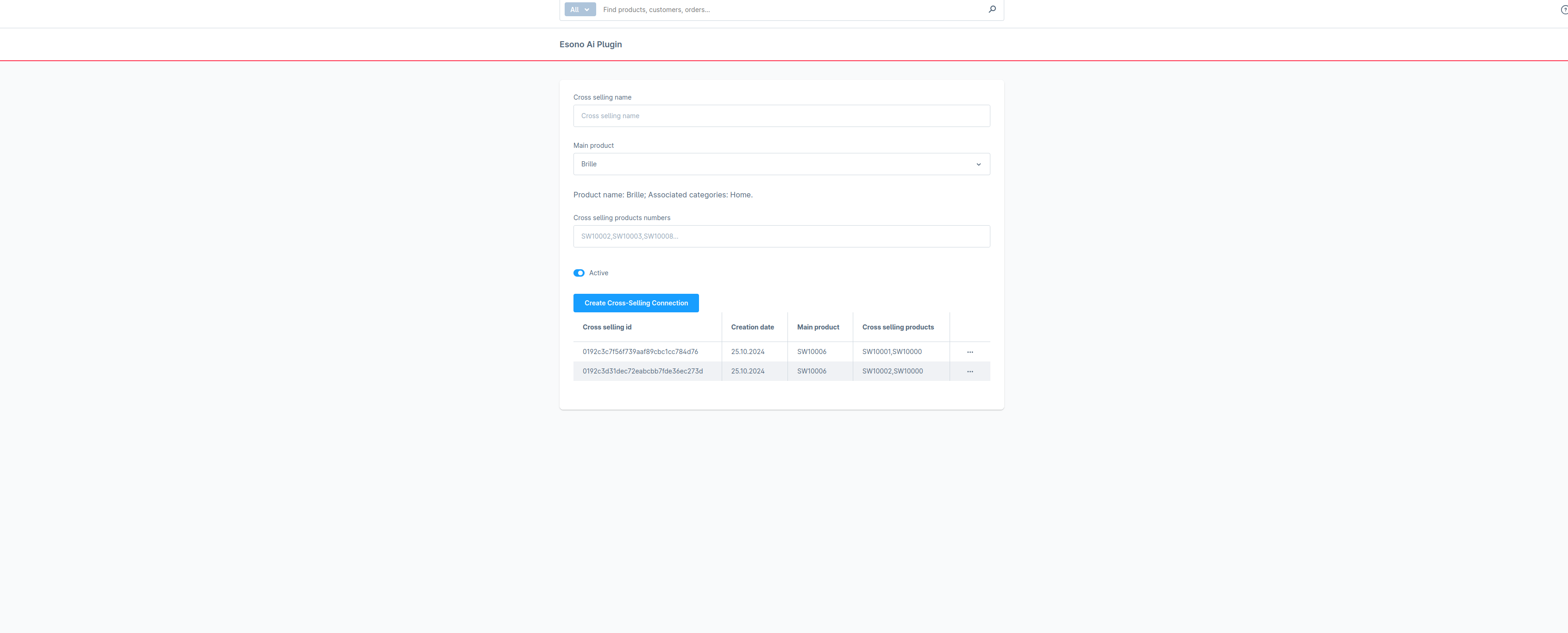Click the search magnifier icon

click(992, 9)
